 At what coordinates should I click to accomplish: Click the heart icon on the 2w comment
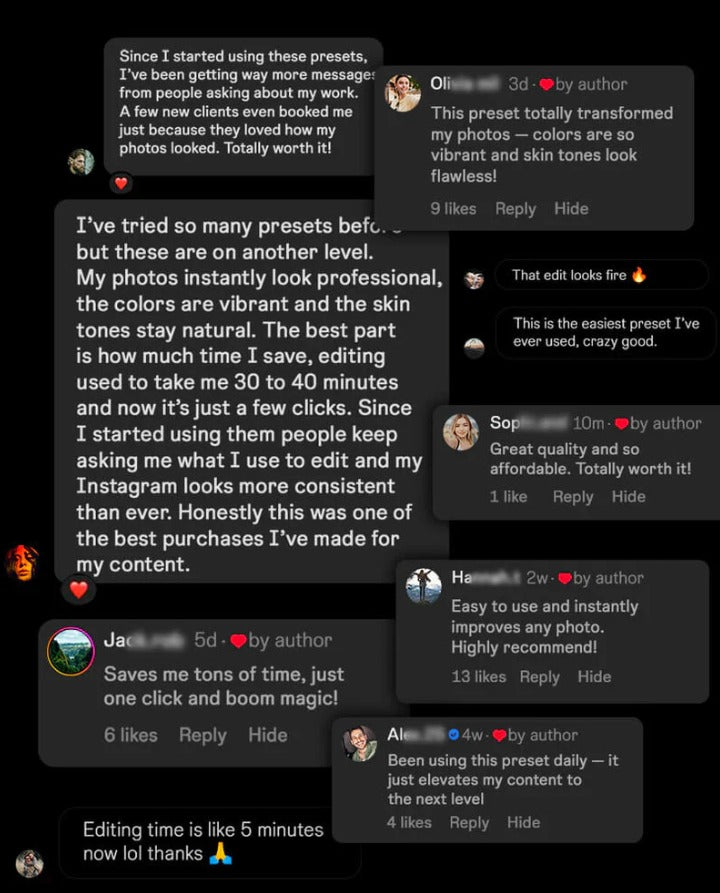(x=564, y=578)
